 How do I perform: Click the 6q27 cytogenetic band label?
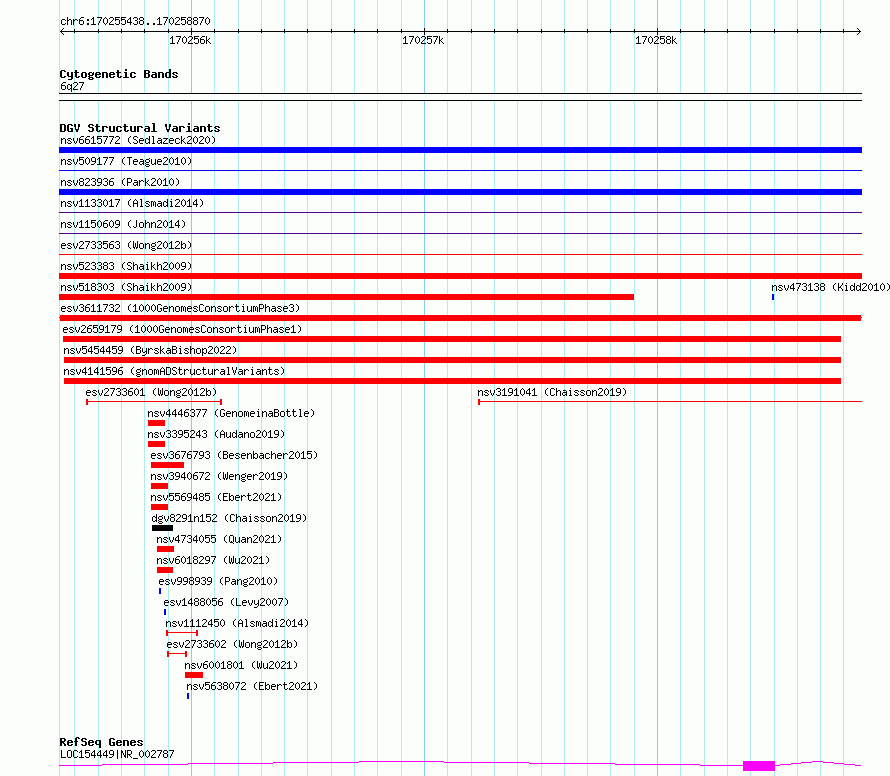(x=72, y=86)
